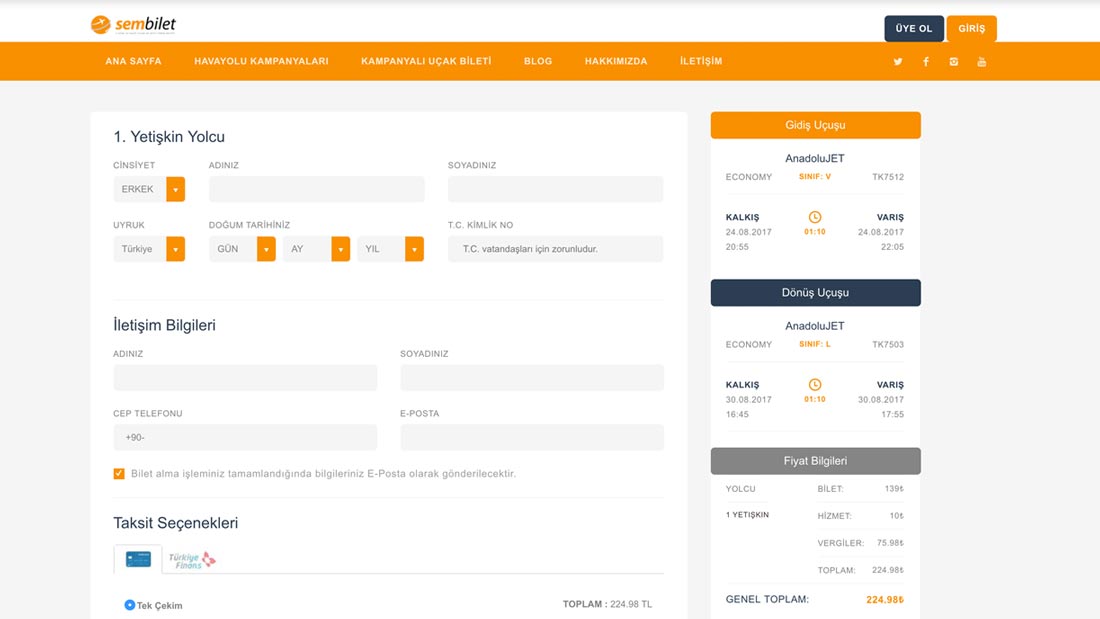The width and height of the screenshot is (1100, 619).
Task: Select the Tek Çekim payment option
Action: (131, 604)
